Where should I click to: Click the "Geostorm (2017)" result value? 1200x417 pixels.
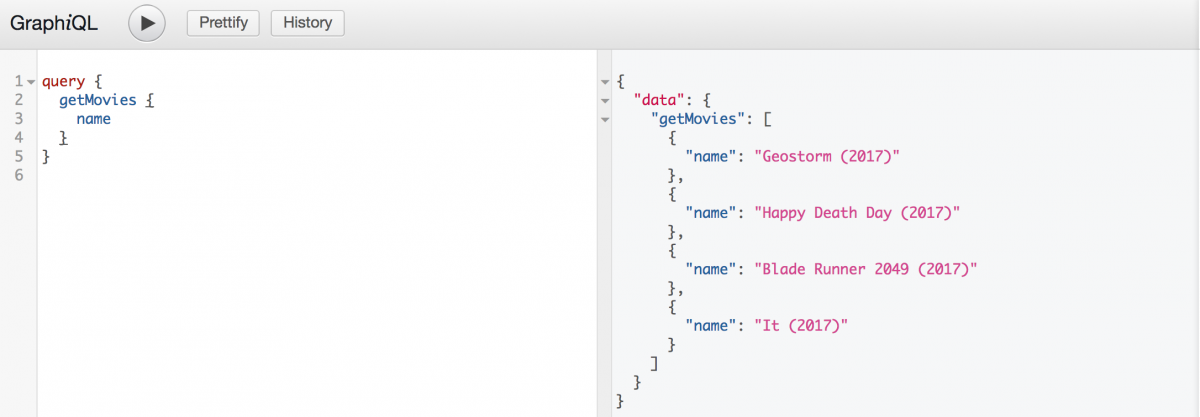828,157
